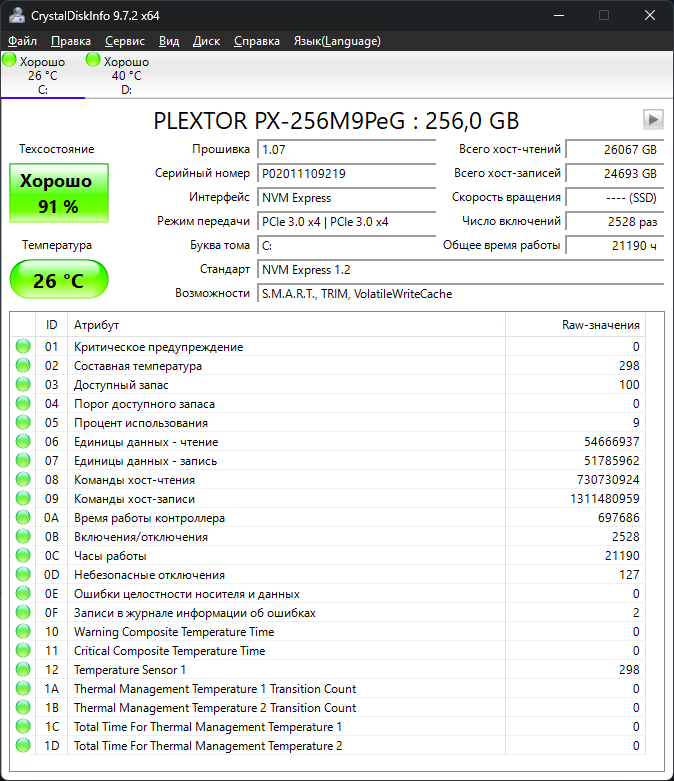Click status icon for Команды хост-записи row
The width and height of the screenshot is (674, 781).
click(23, 498)
